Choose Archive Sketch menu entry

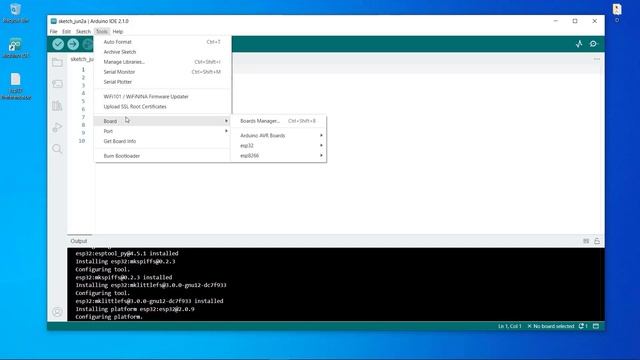[162, 52]
